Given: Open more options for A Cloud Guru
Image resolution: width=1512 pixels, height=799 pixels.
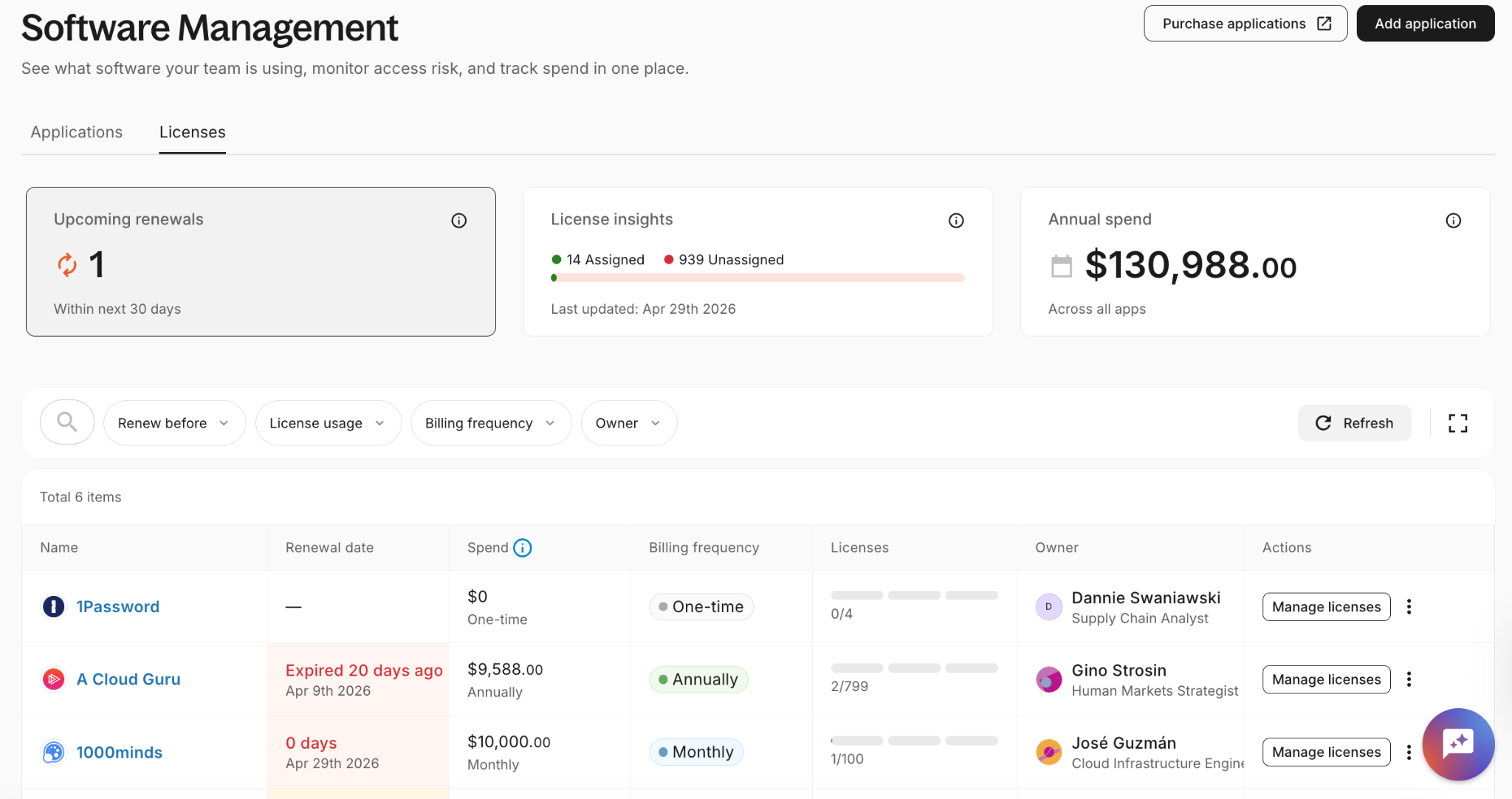Looking at the screenshot, I should [1409, 679].
